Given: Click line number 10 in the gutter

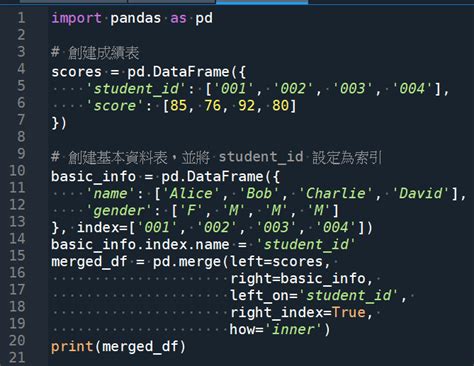Looking at the screenshot, I should (x=17, y=171).
